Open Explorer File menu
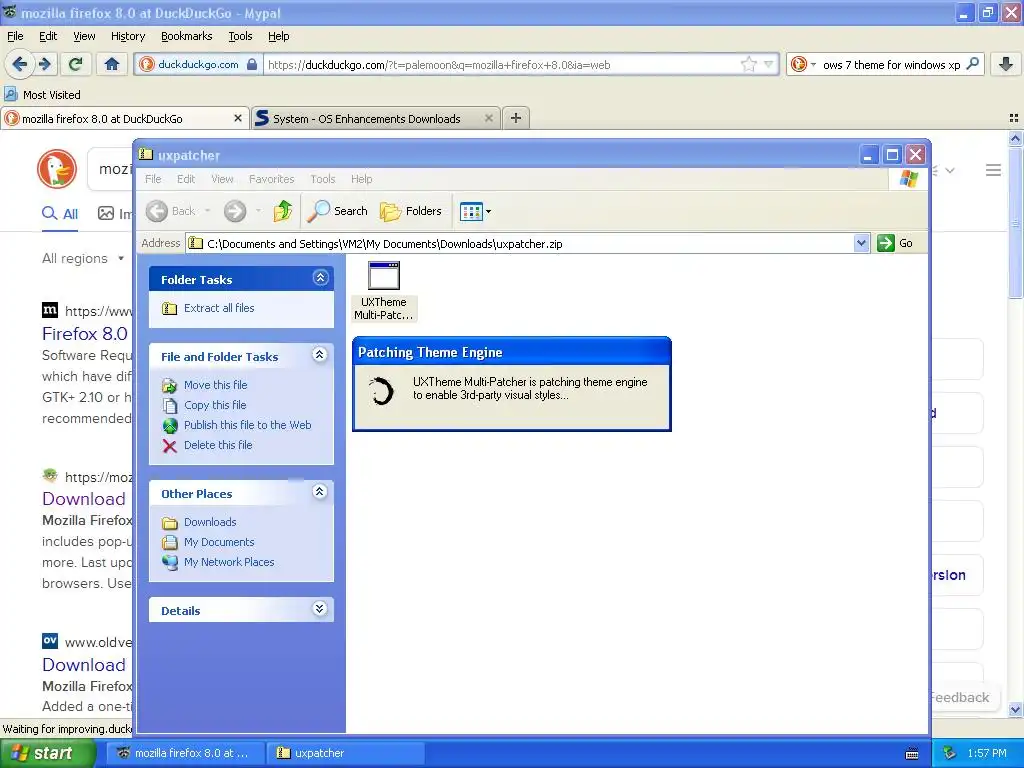This screenshot has height=768, width=1024. [x=153, y=179]
